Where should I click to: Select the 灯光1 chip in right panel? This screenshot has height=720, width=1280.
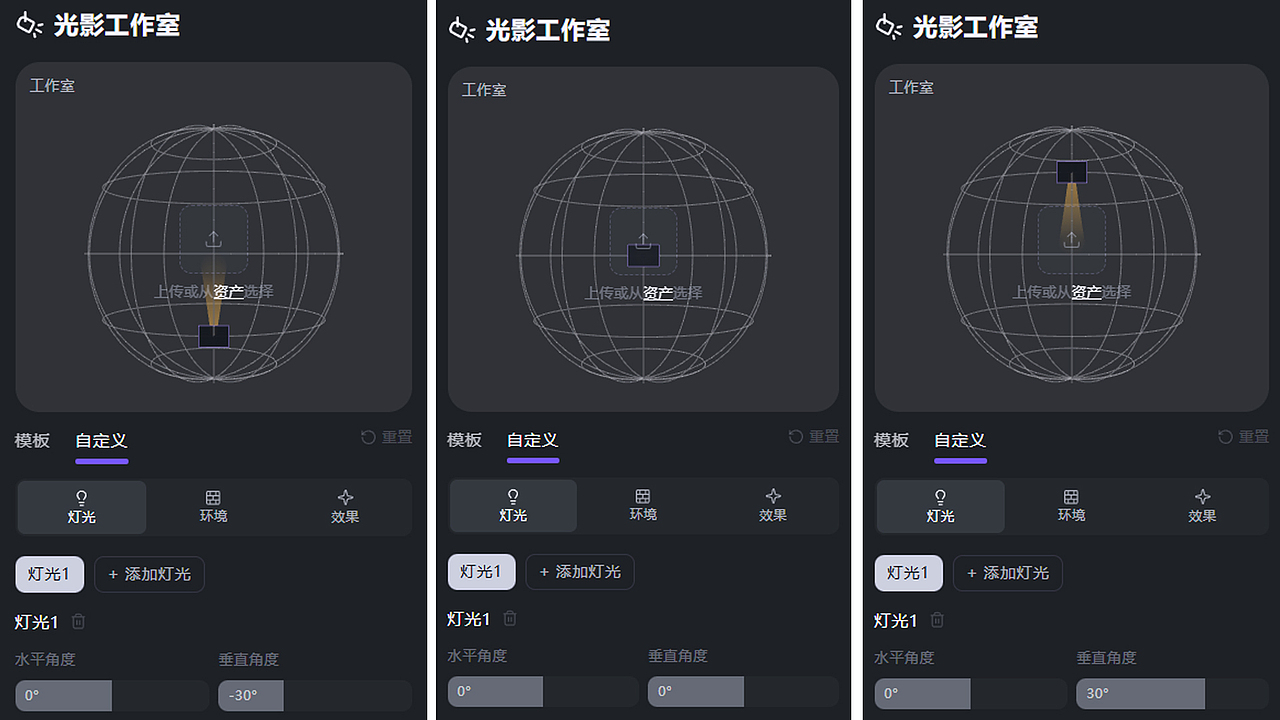[x=908, y=573]
